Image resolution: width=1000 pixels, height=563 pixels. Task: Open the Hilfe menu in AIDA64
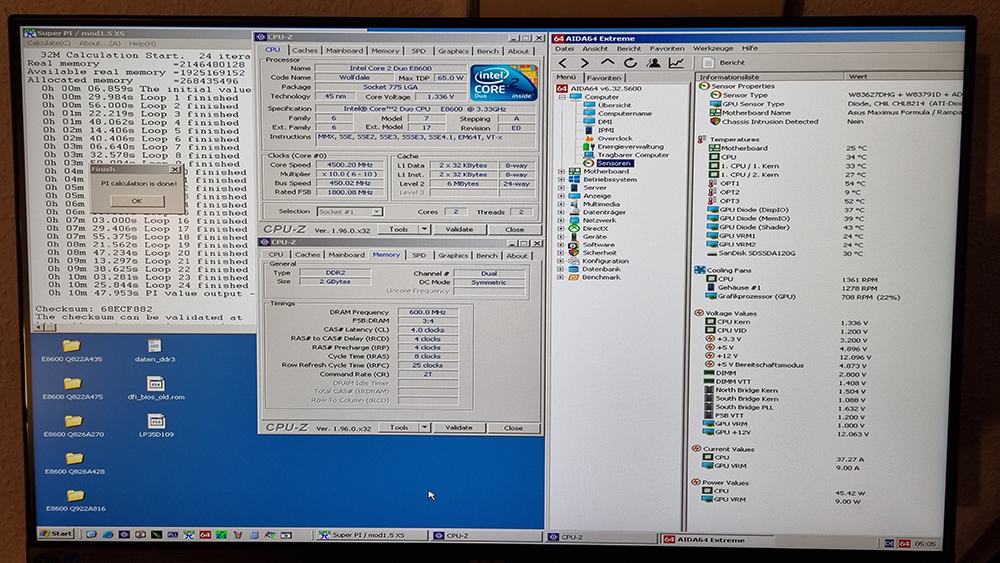tap(750, 48)
